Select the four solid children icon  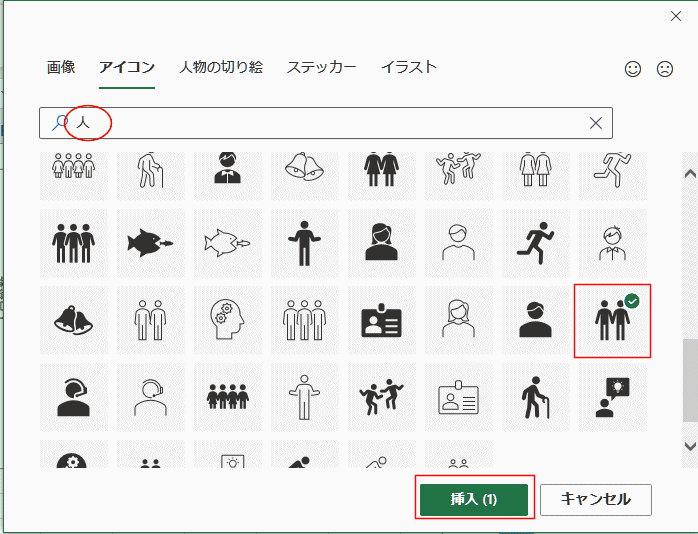[x=227, y=397]
